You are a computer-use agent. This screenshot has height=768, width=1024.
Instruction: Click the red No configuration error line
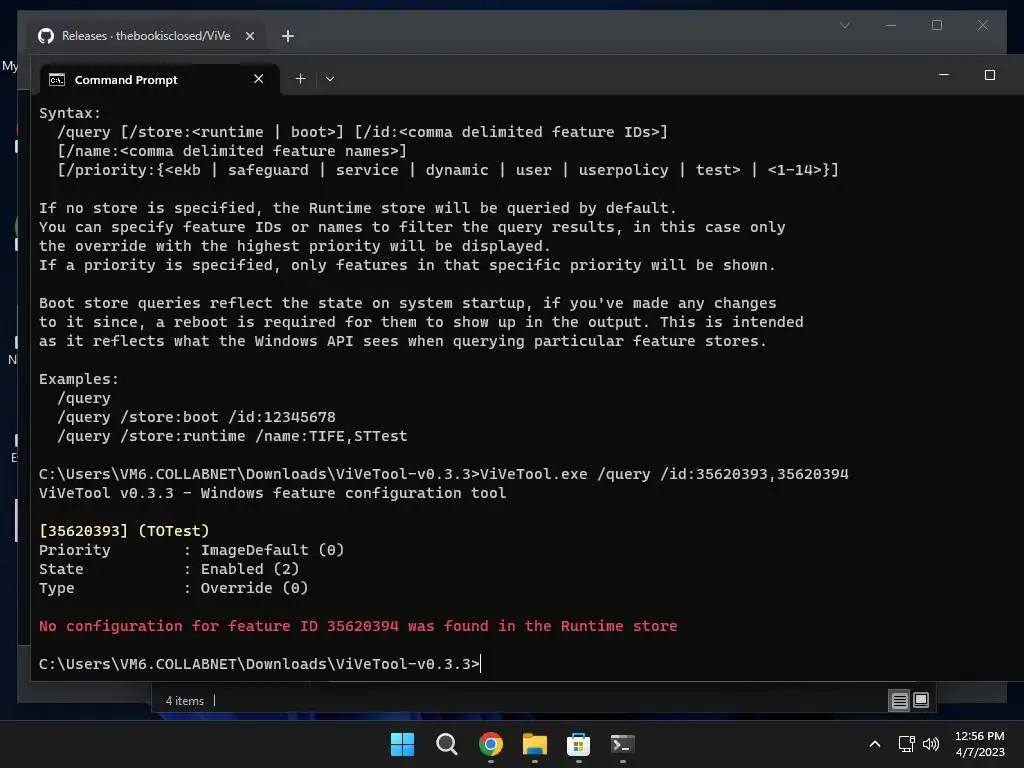pos(358,626)
